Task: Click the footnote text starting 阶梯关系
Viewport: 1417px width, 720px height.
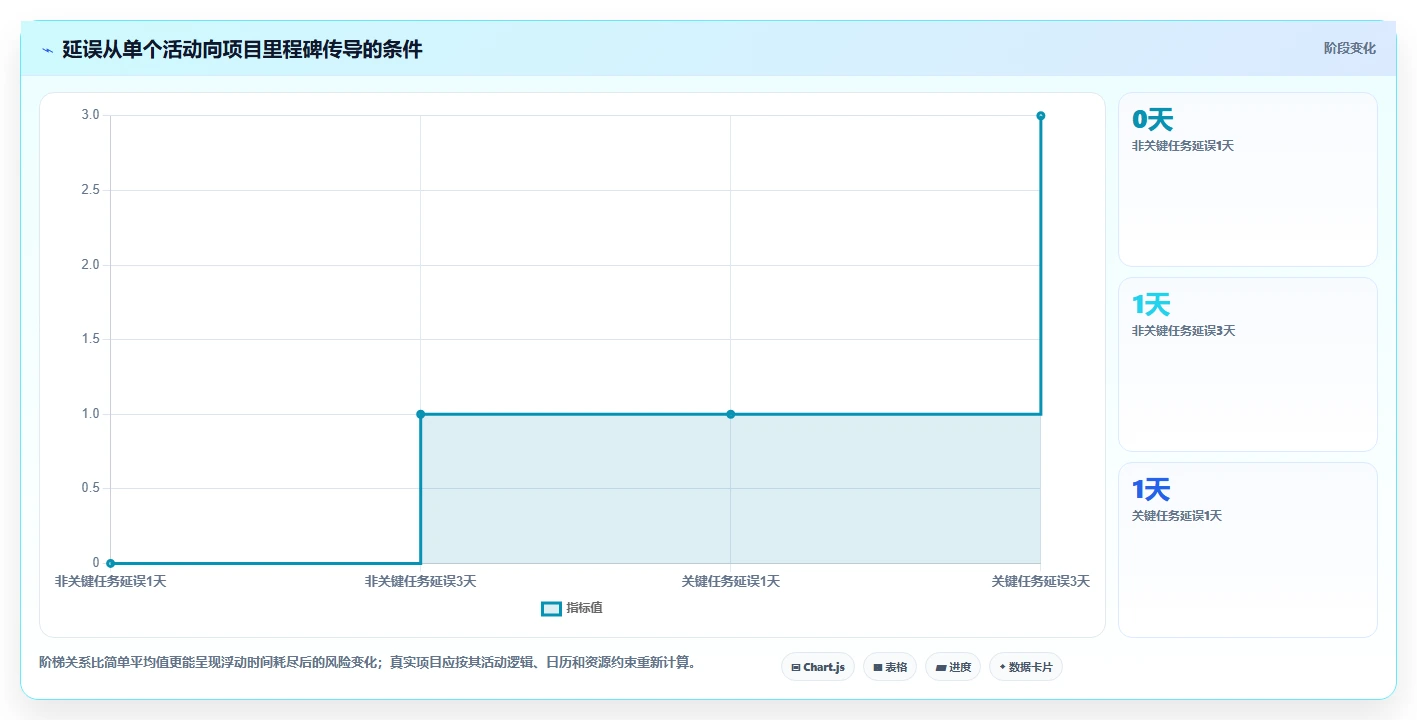Action: click(367, 662)
